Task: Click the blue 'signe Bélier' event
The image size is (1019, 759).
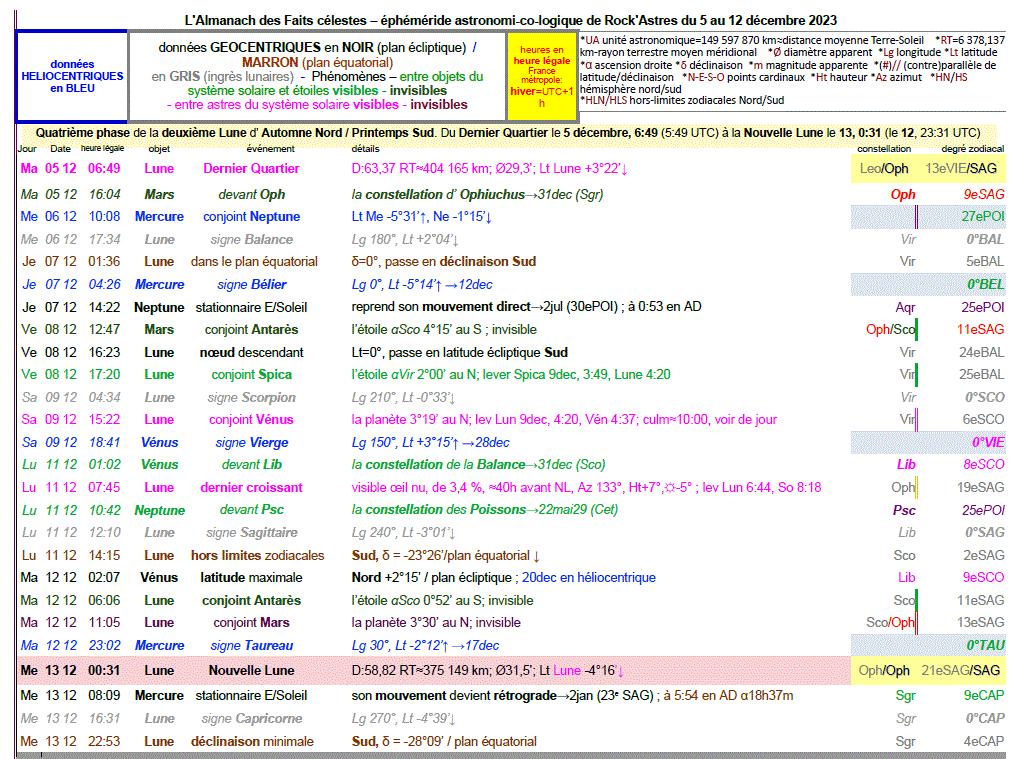Action: pos(252,284)
